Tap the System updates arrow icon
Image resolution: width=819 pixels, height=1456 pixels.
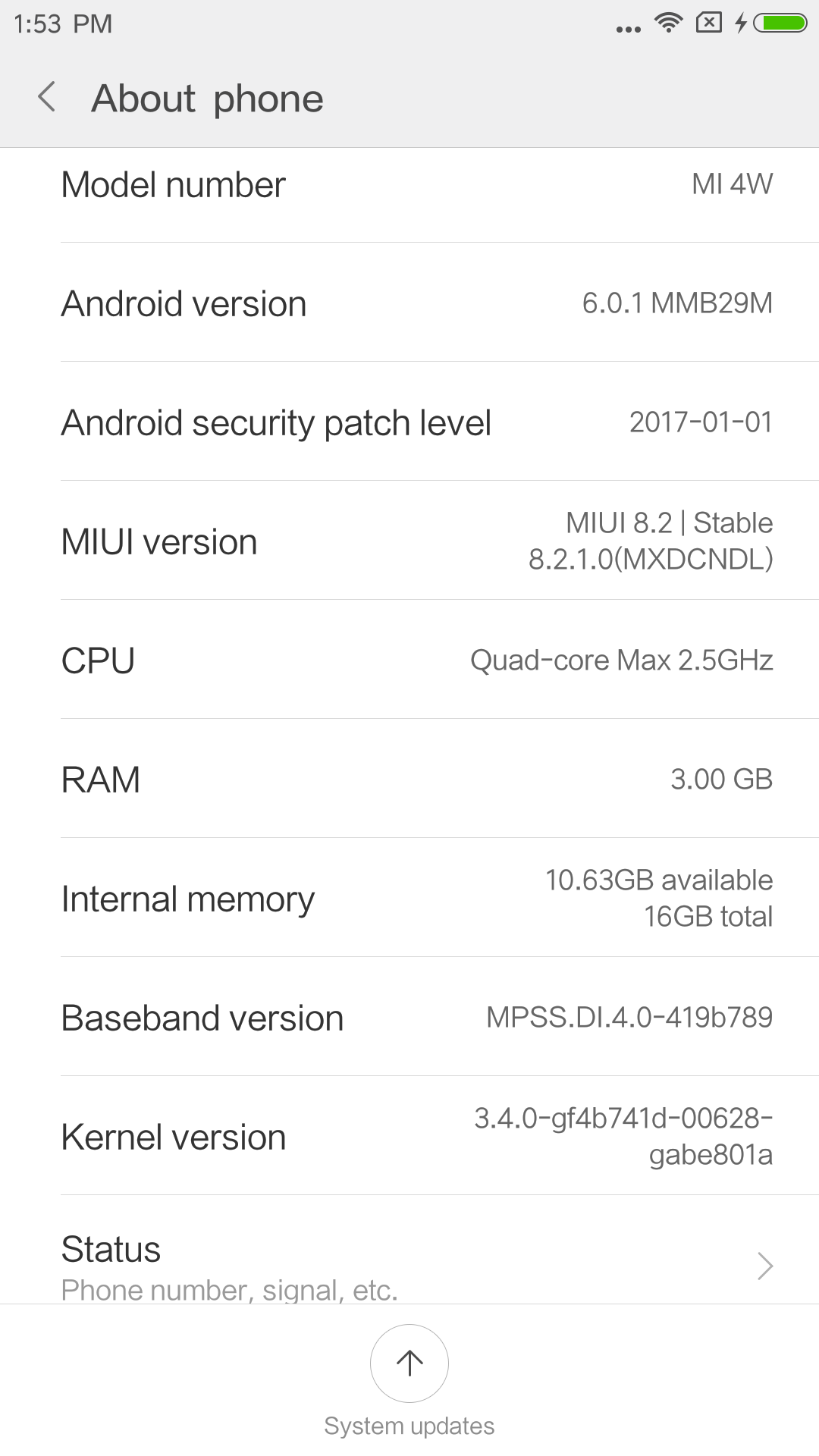(x=409, y=1363)
